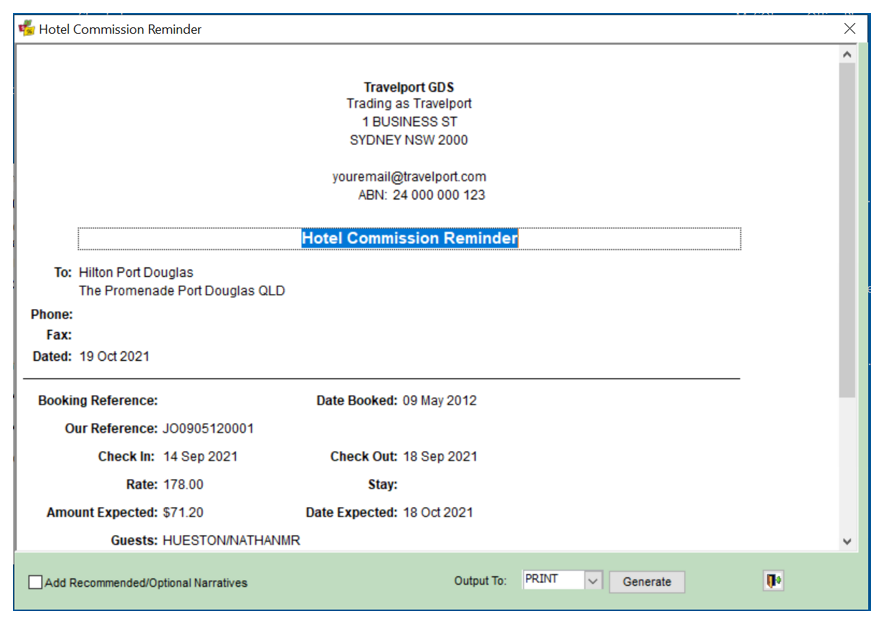Screen dimensions: 882x621
Task: Open the Output To dropdown arrow
Action: [x=593, y=581]
